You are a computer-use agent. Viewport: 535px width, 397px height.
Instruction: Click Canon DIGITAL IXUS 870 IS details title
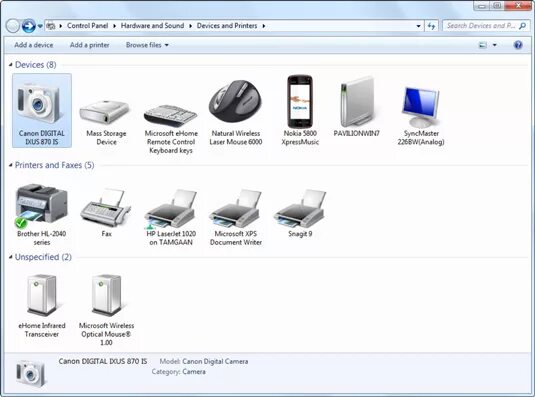click(103, 361)
